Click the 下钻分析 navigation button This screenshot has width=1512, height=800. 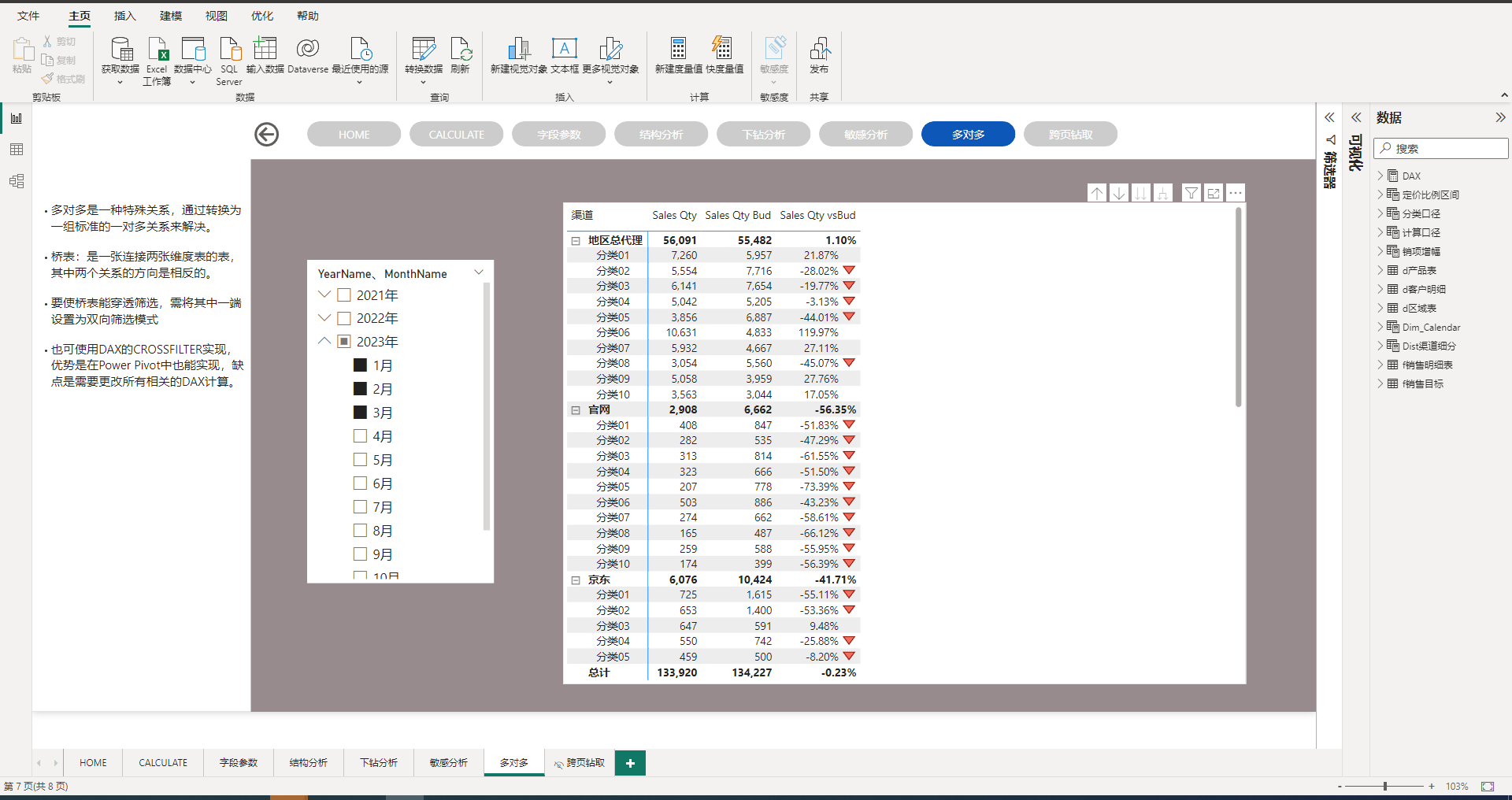coord(764,135)
